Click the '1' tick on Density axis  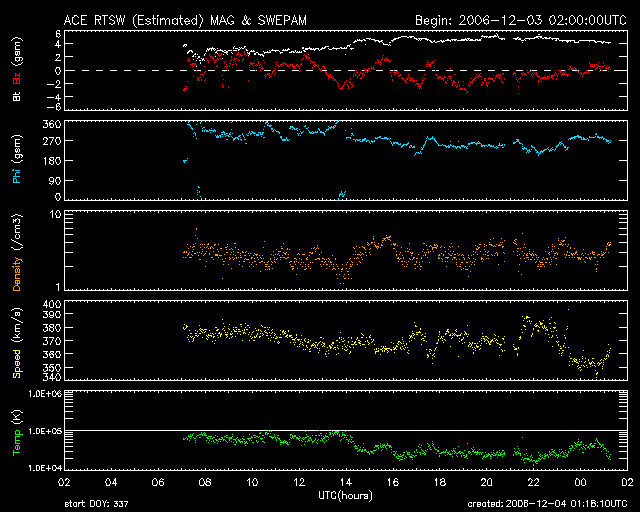pos(58,287)
